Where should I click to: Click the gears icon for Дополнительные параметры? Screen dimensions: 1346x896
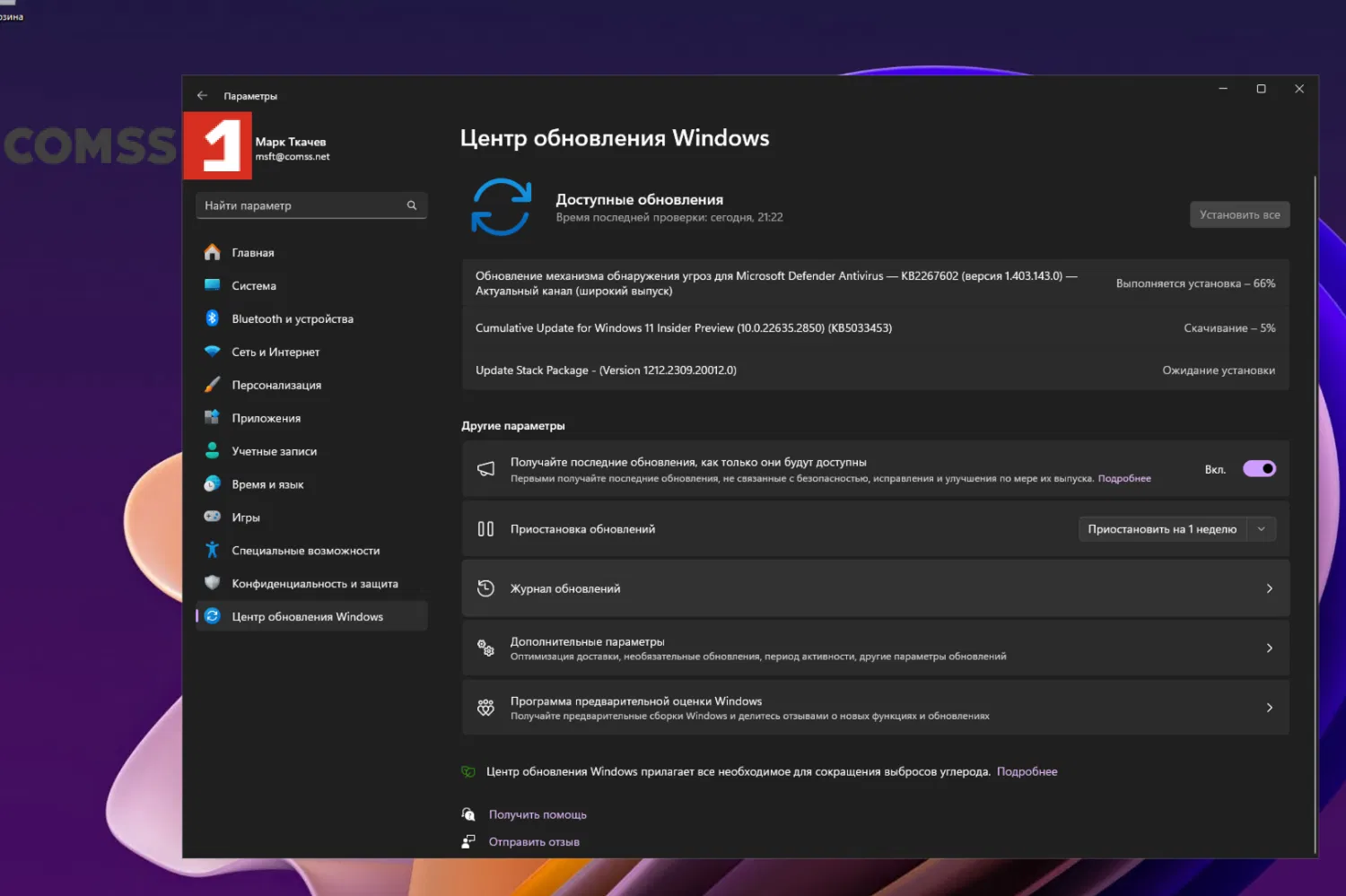pyautogui.click(x=485, y=648)
